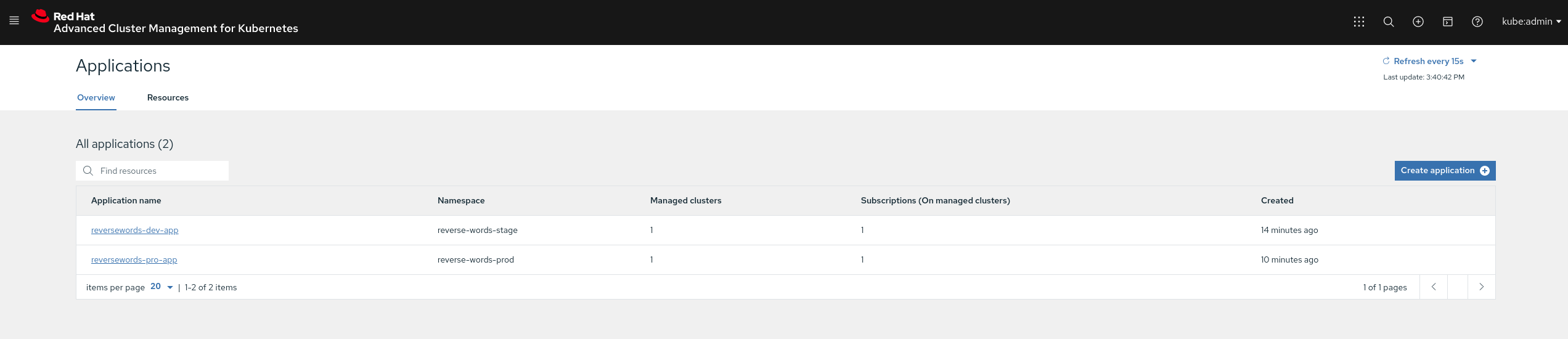Go to next page arrow
This screenshot has width=1568, height=339.
[1481, 287]
